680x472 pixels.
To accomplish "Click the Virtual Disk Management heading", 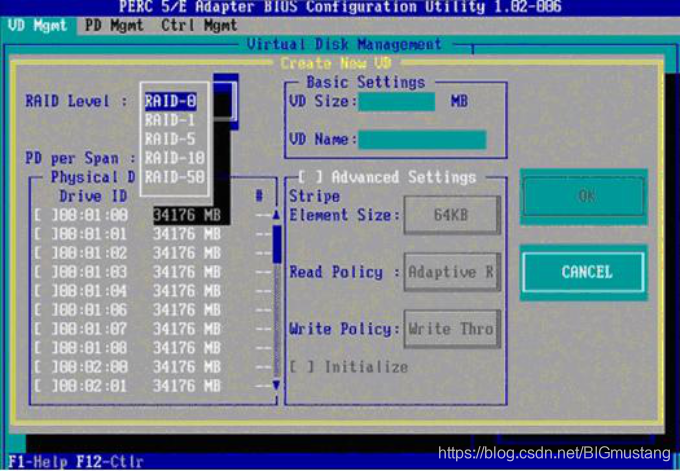I will (x=344, y=44).
